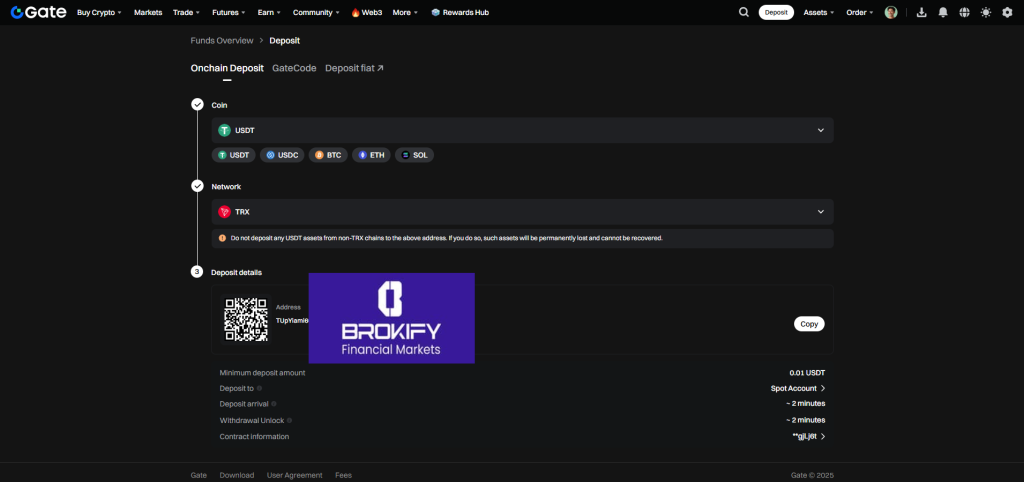Open the Assets dropdown in header
Image resolution: width=1024 pixels, height=482 pixels.
point(819,12)
